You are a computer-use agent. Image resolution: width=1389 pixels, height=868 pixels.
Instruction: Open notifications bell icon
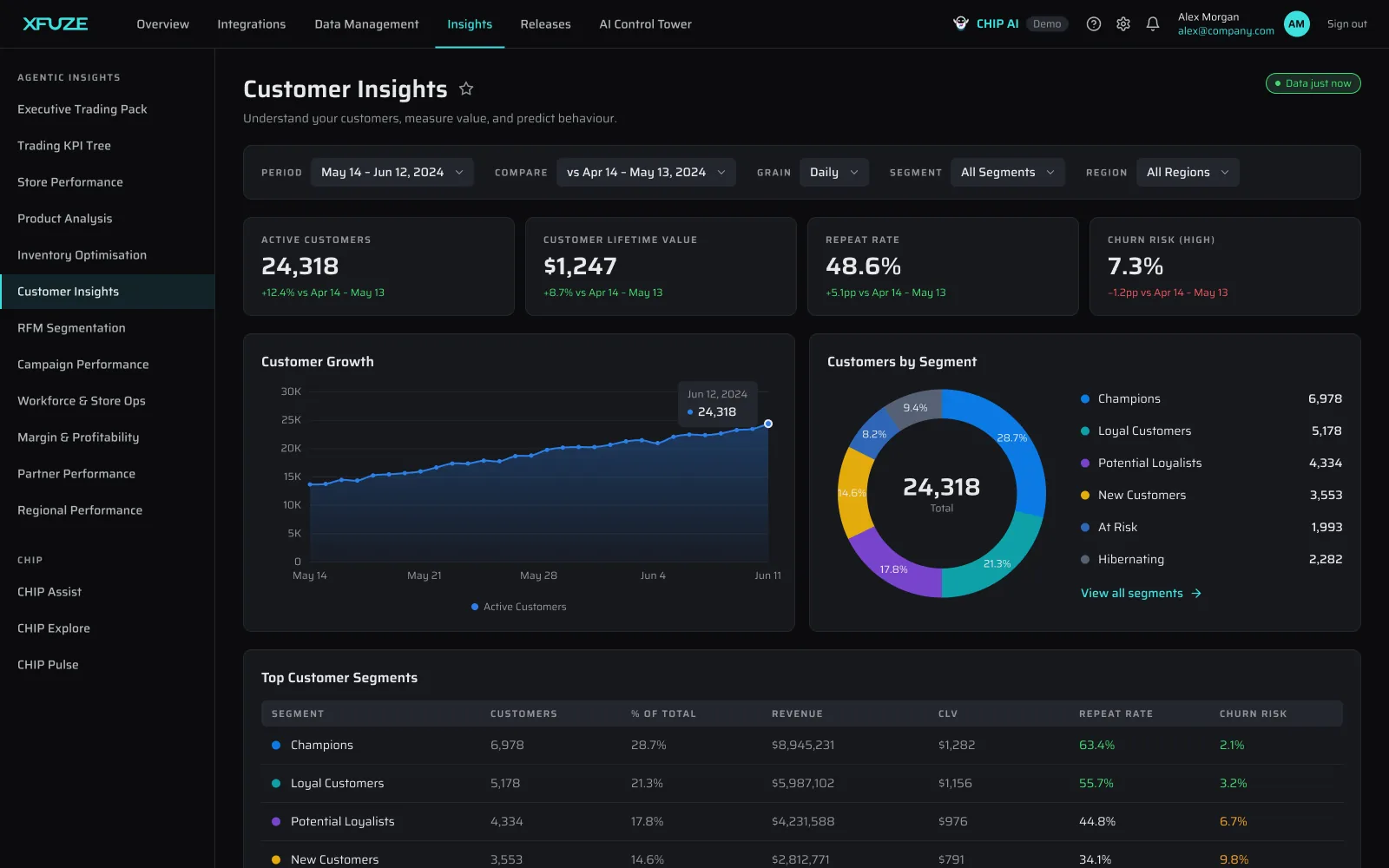(1153, 24)
